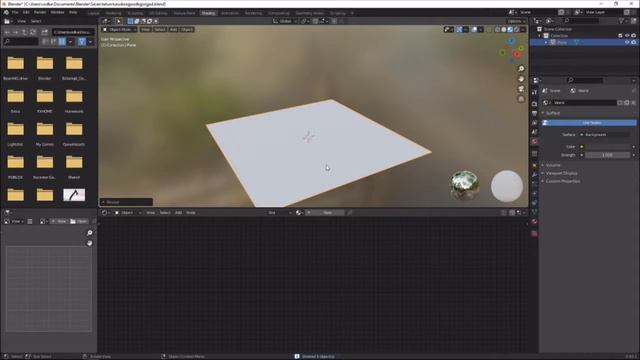Open the node editor Object type dropdown

(128, 213)
